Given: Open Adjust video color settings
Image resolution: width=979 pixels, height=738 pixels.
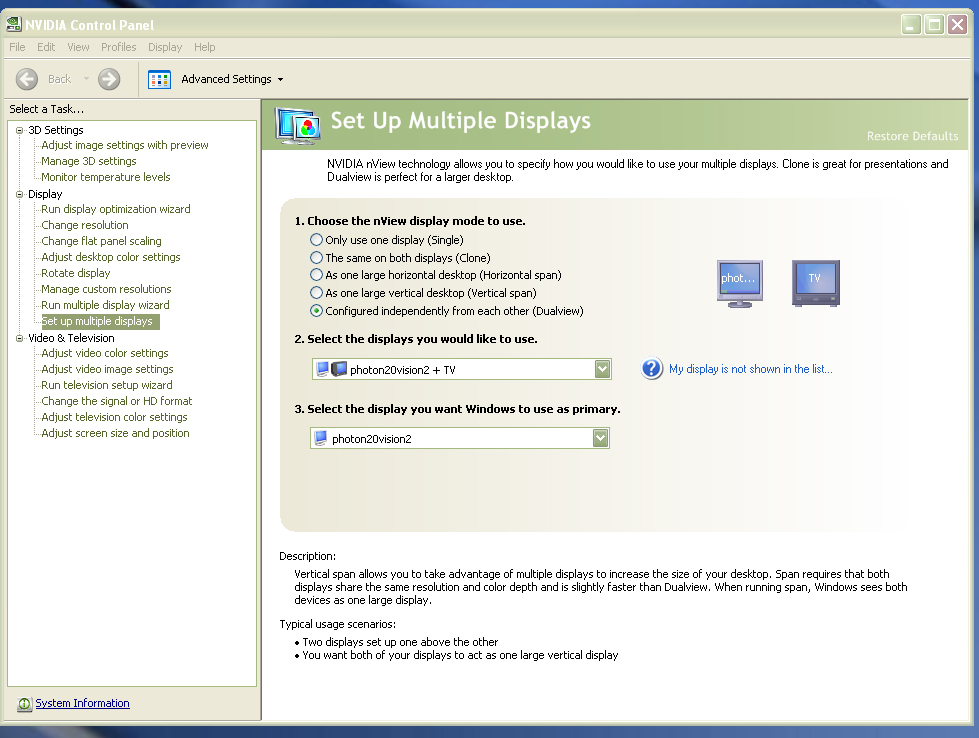Looking at the screenshot, I should tap(105, 353).
